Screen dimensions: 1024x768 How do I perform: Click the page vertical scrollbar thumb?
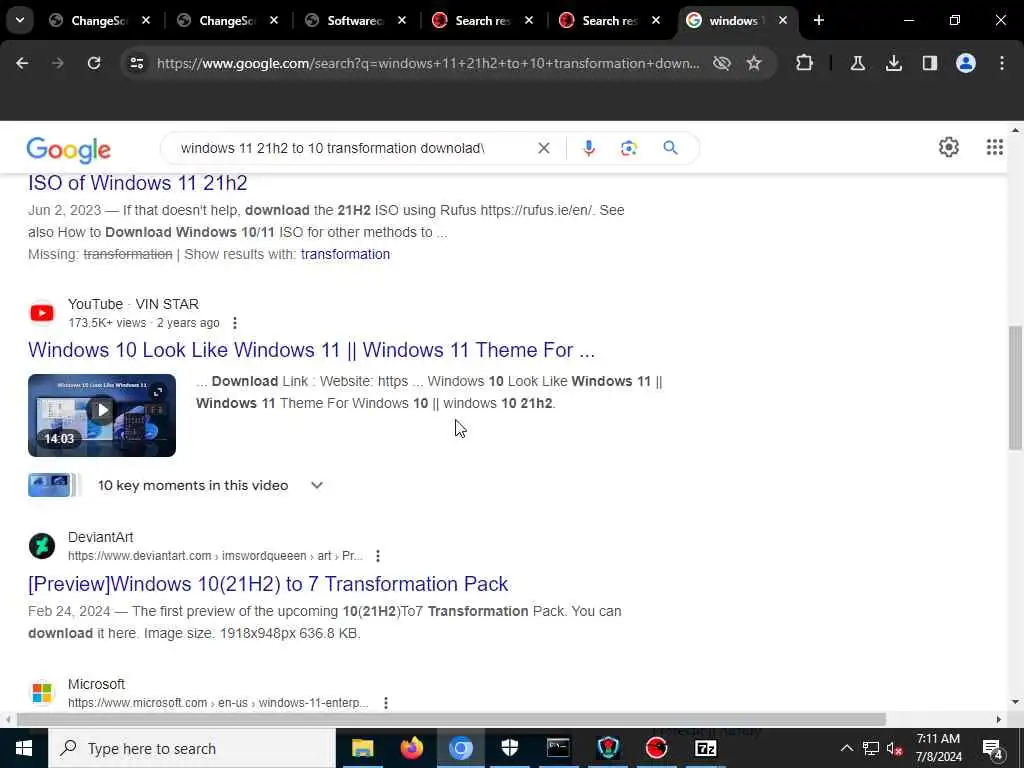click(x=1016, y=387)
